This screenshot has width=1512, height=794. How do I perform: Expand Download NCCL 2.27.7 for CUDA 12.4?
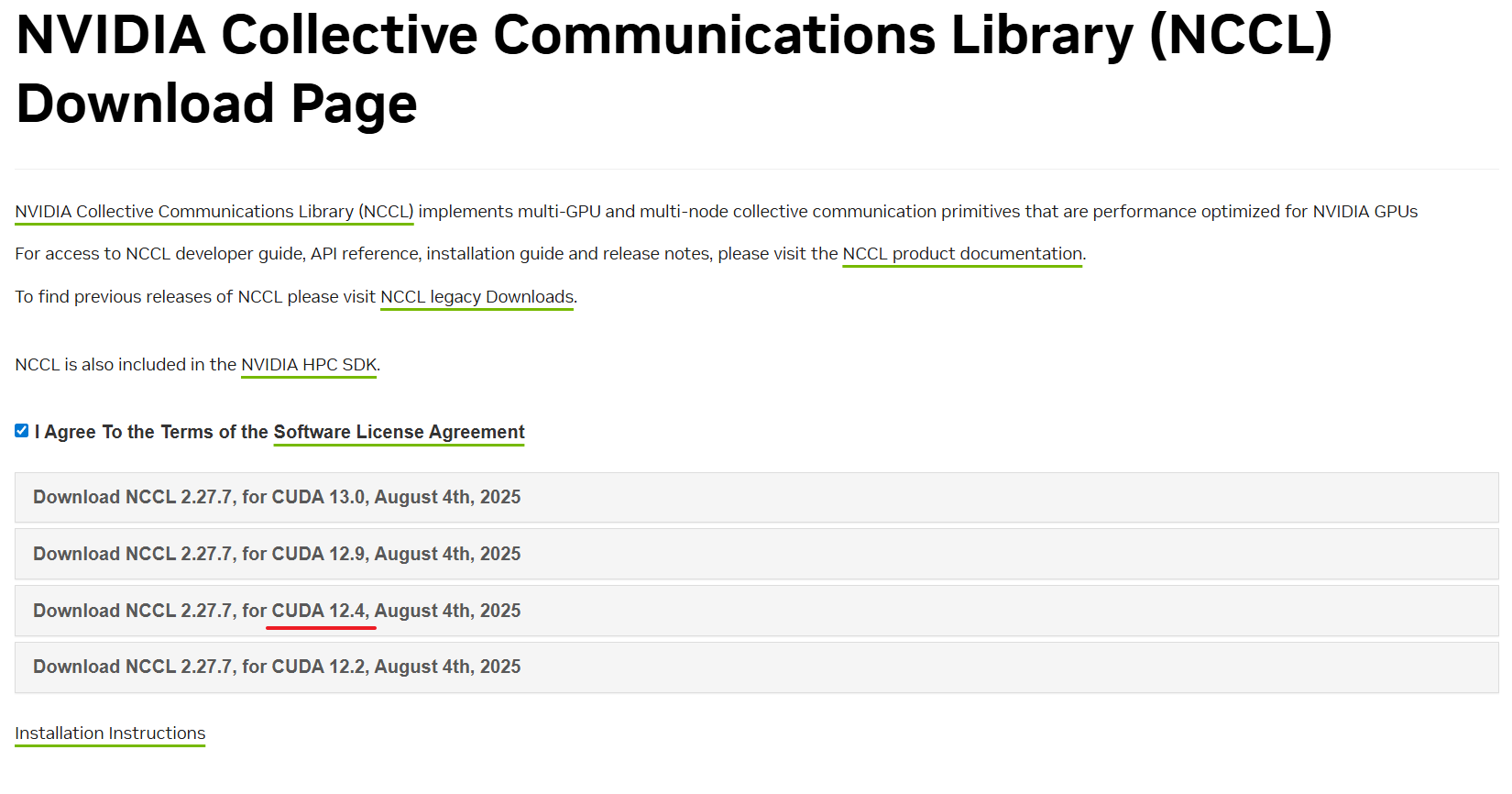(x=756, y=611)
